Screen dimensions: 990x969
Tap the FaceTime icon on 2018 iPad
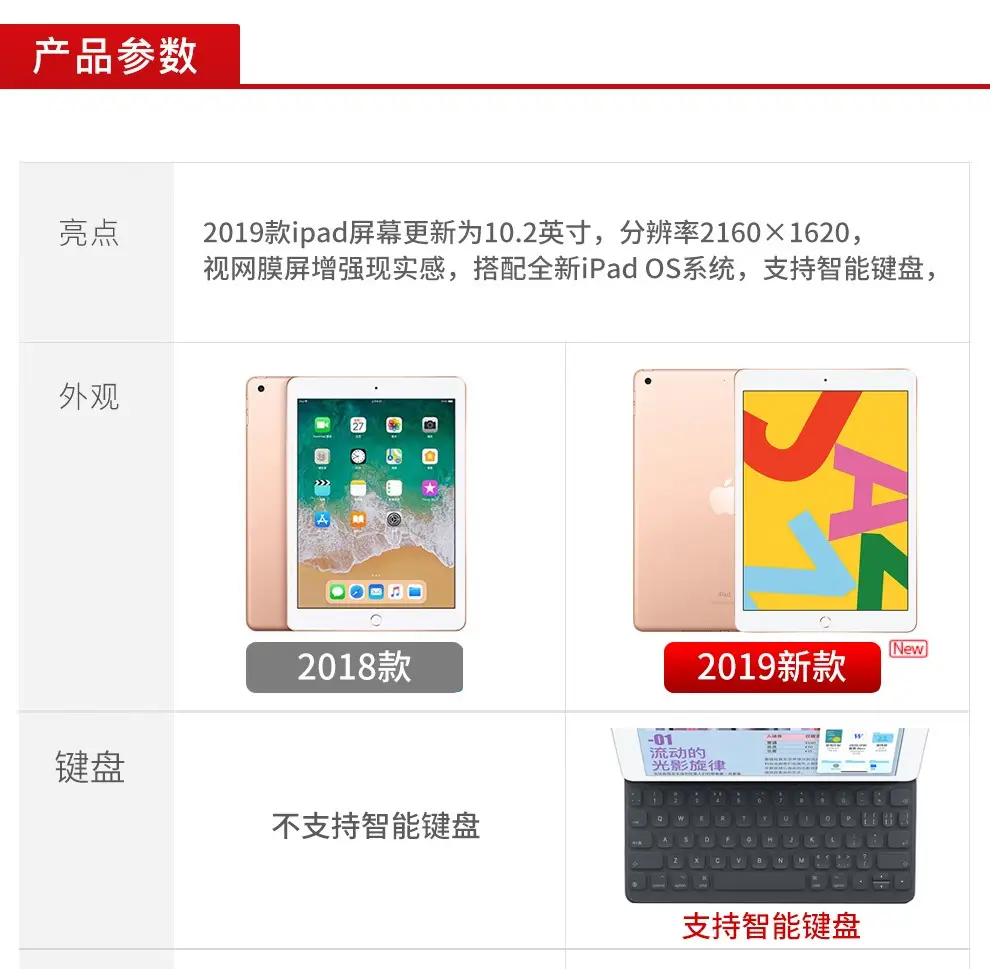coord(322,424)
